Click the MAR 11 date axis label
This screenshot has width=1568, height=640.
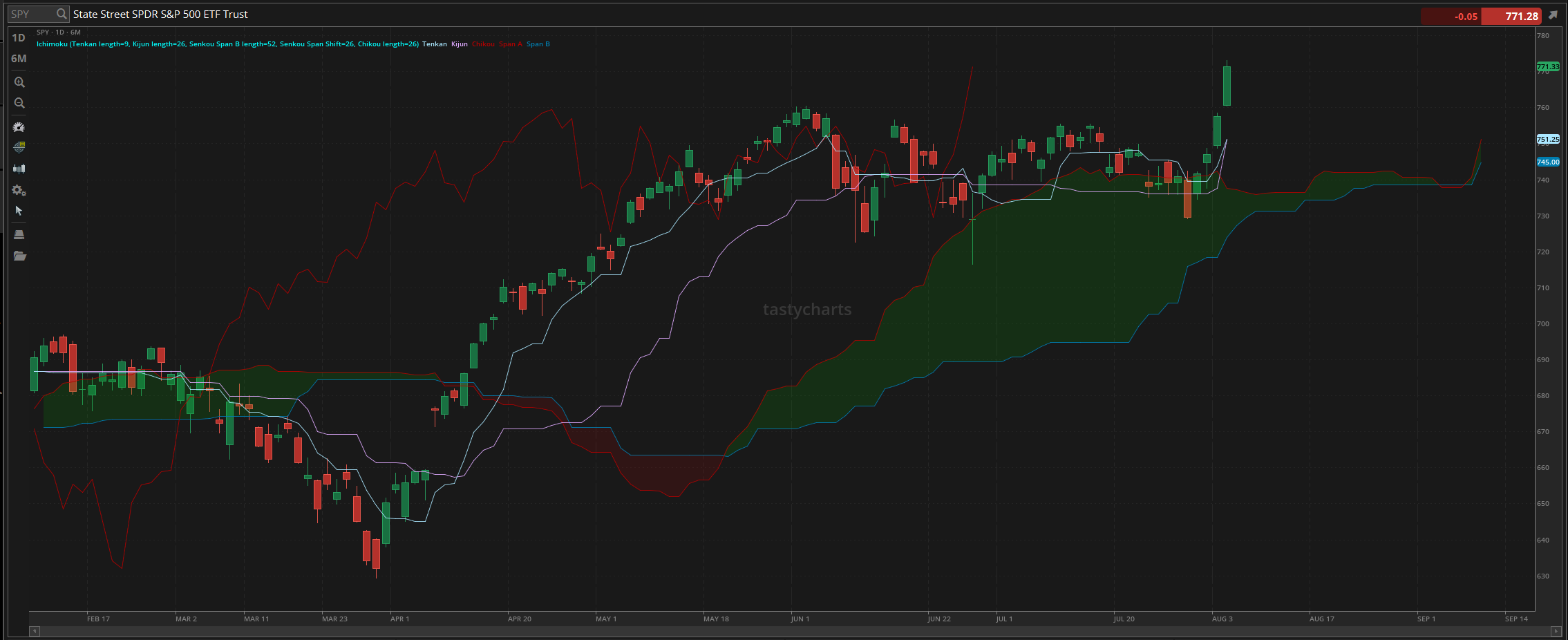point(256,619)
